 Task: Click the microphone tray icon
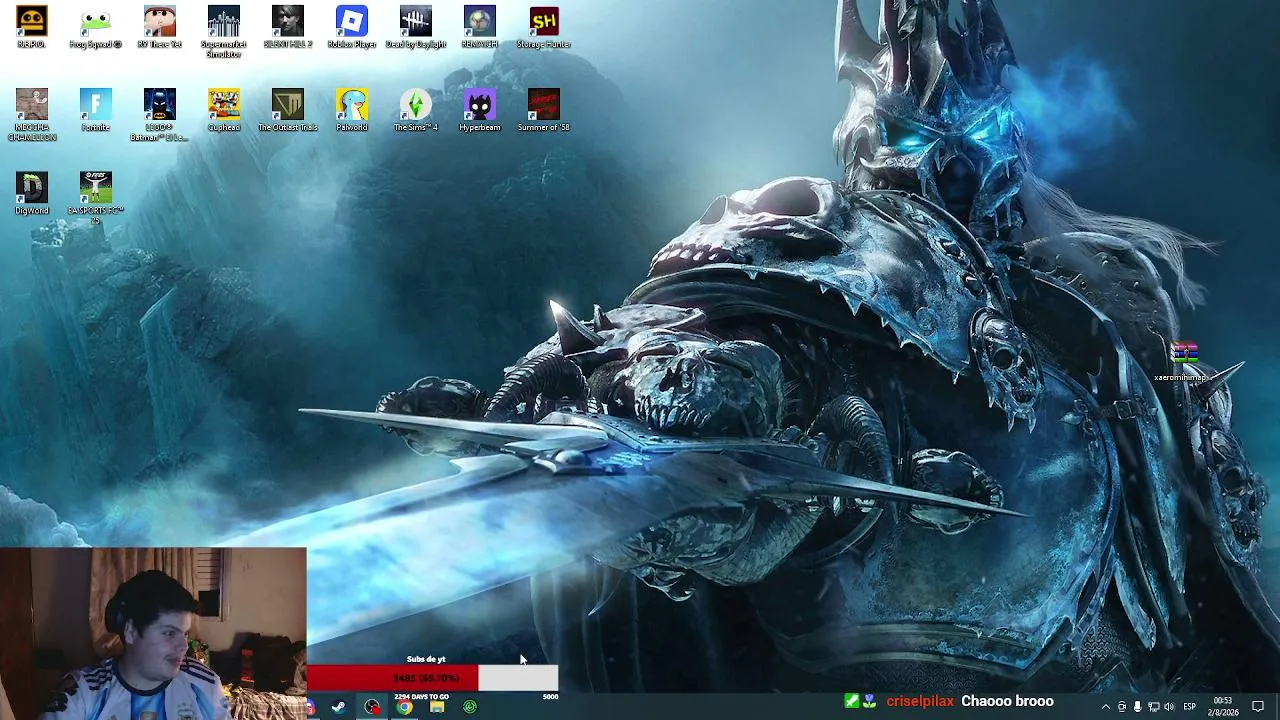[x=1137, y=707]
